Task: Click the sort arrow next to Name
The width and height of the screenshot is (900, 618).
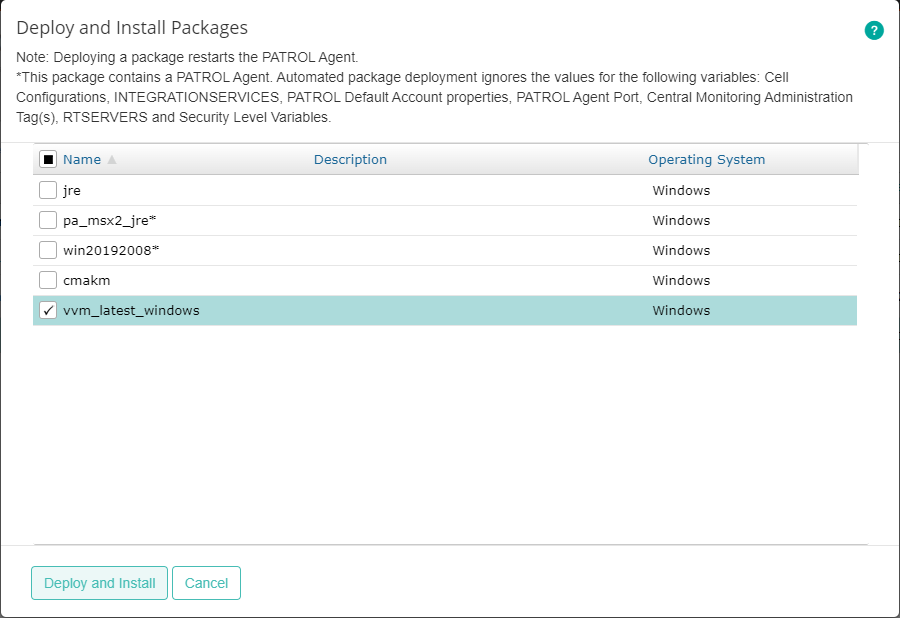Action: [x=111, y=159]
